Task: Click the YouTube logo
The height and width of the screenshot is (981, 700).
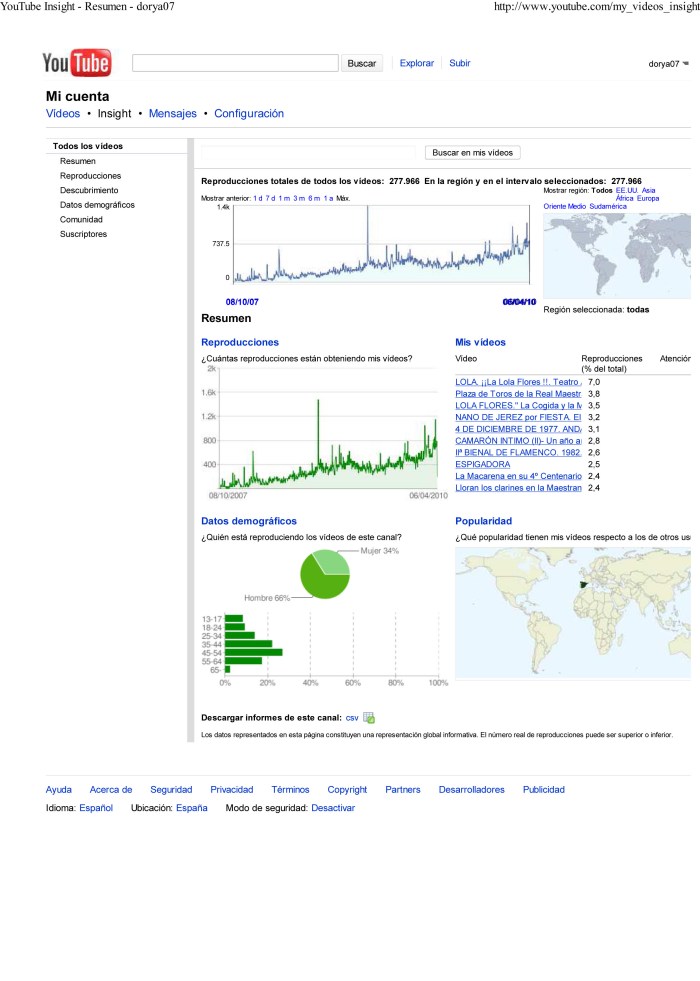Action: 77,63
